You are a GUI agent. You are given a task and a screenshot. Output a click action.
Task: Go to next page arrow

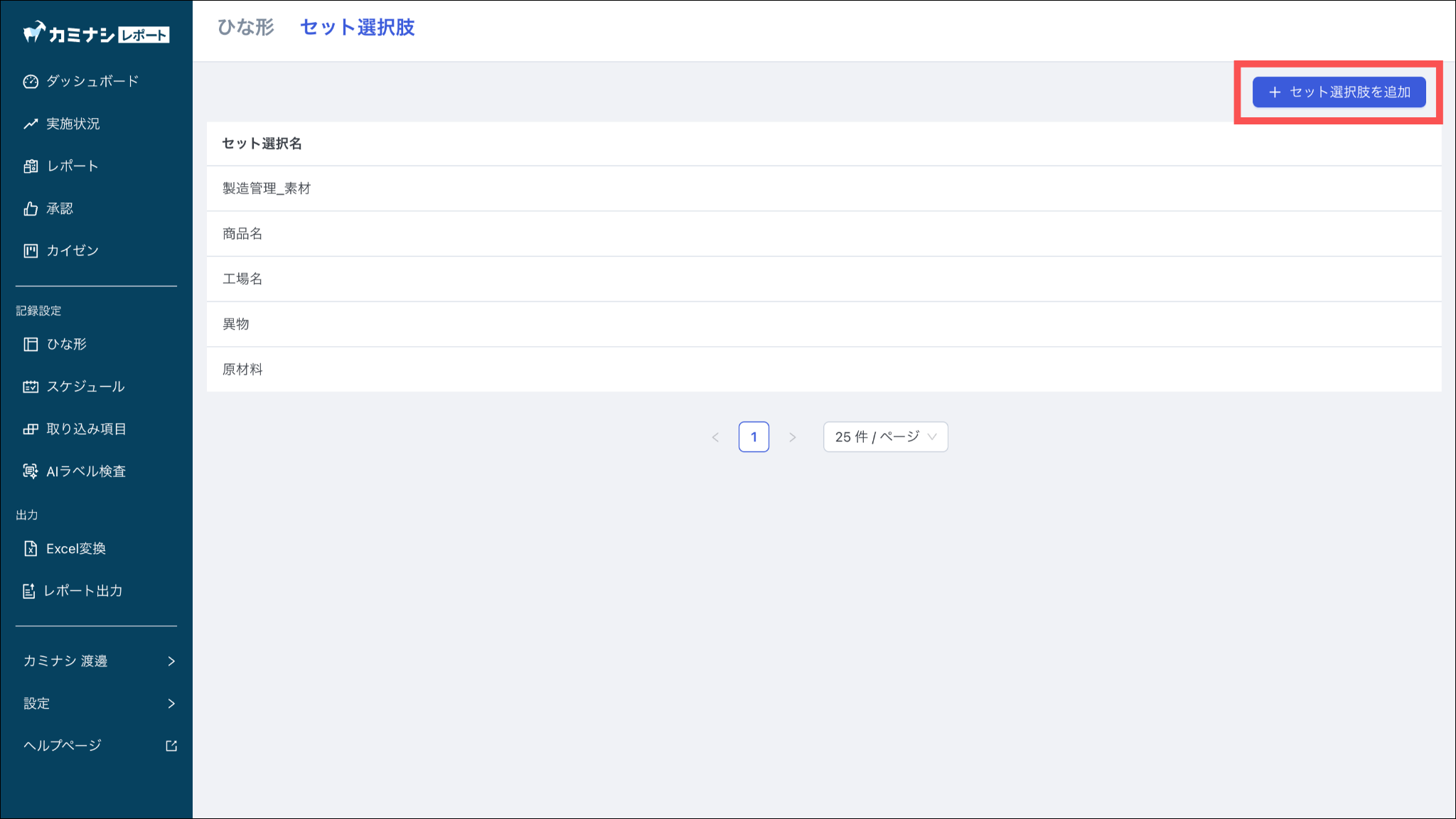pyautogui.click(x=792, y=437)
